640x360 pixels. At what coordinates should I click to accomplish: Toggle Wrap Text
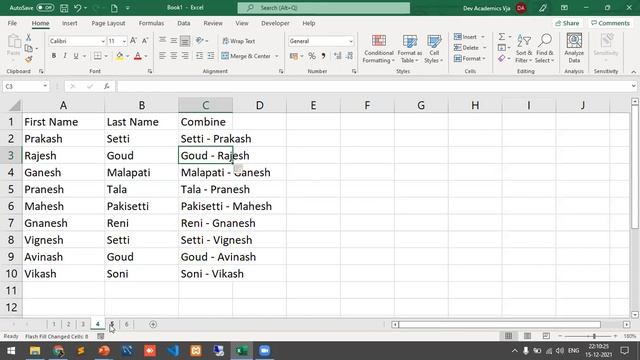click(x=239, y=41)
